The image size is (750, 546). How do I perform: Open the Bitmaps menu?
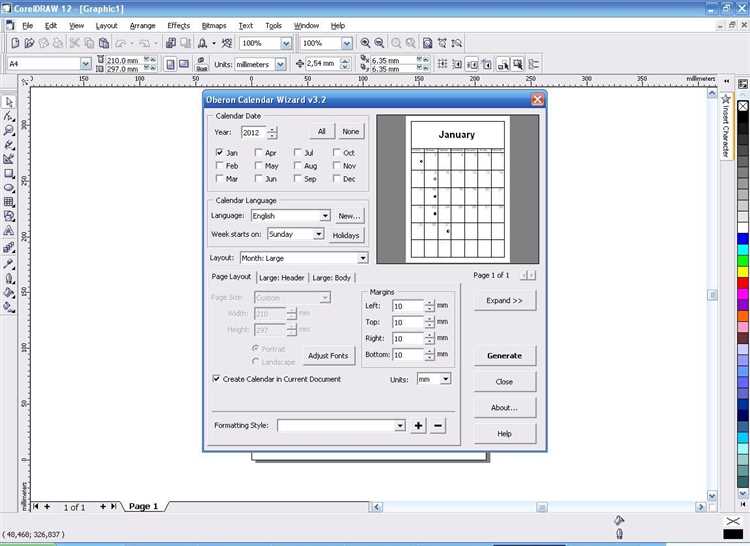click(214, 26)
